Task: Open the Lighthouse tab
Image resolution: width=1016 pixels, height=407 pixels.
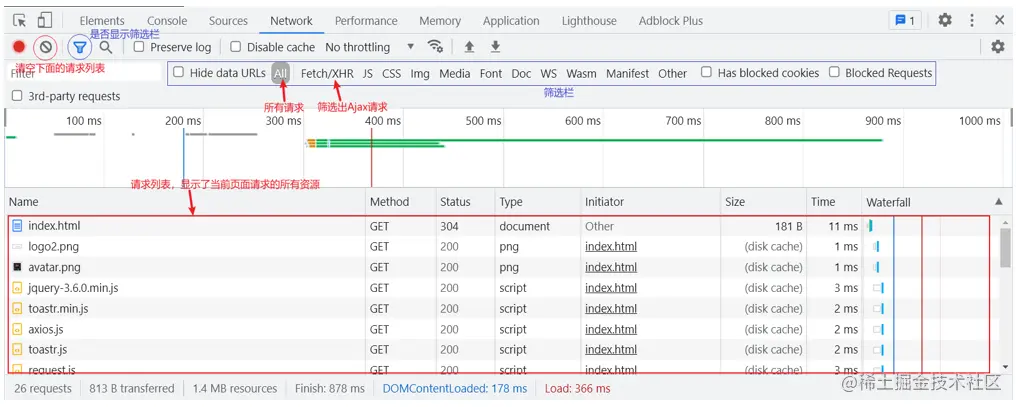Action: pos(589,21)
